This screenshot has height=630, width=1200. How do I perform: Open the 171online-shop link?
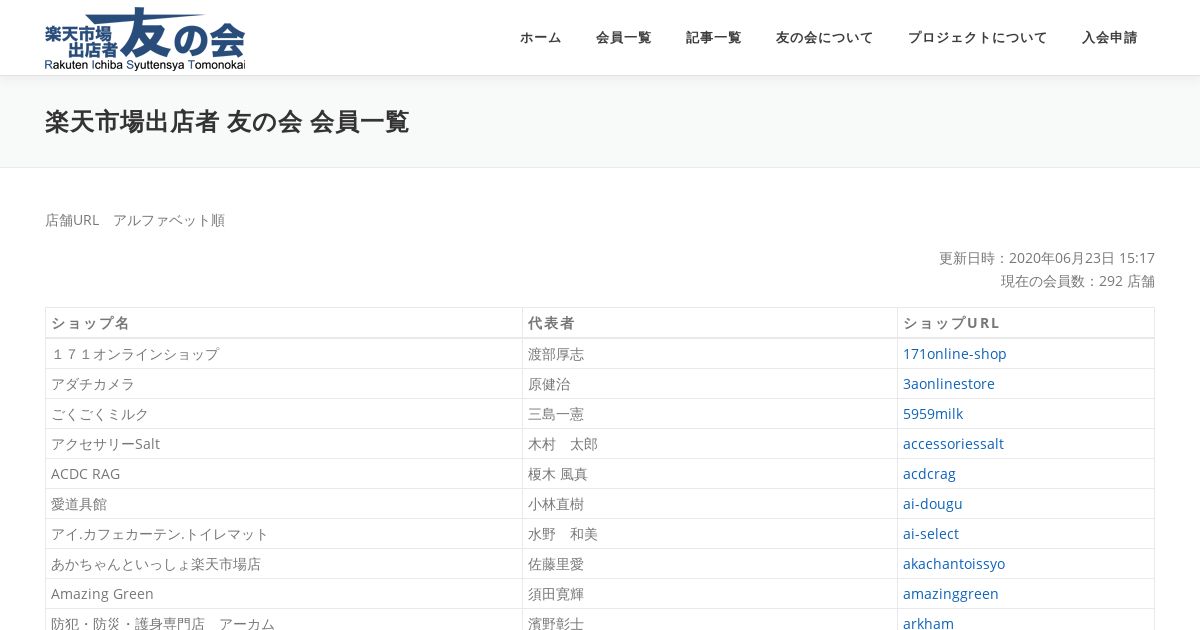954,354
